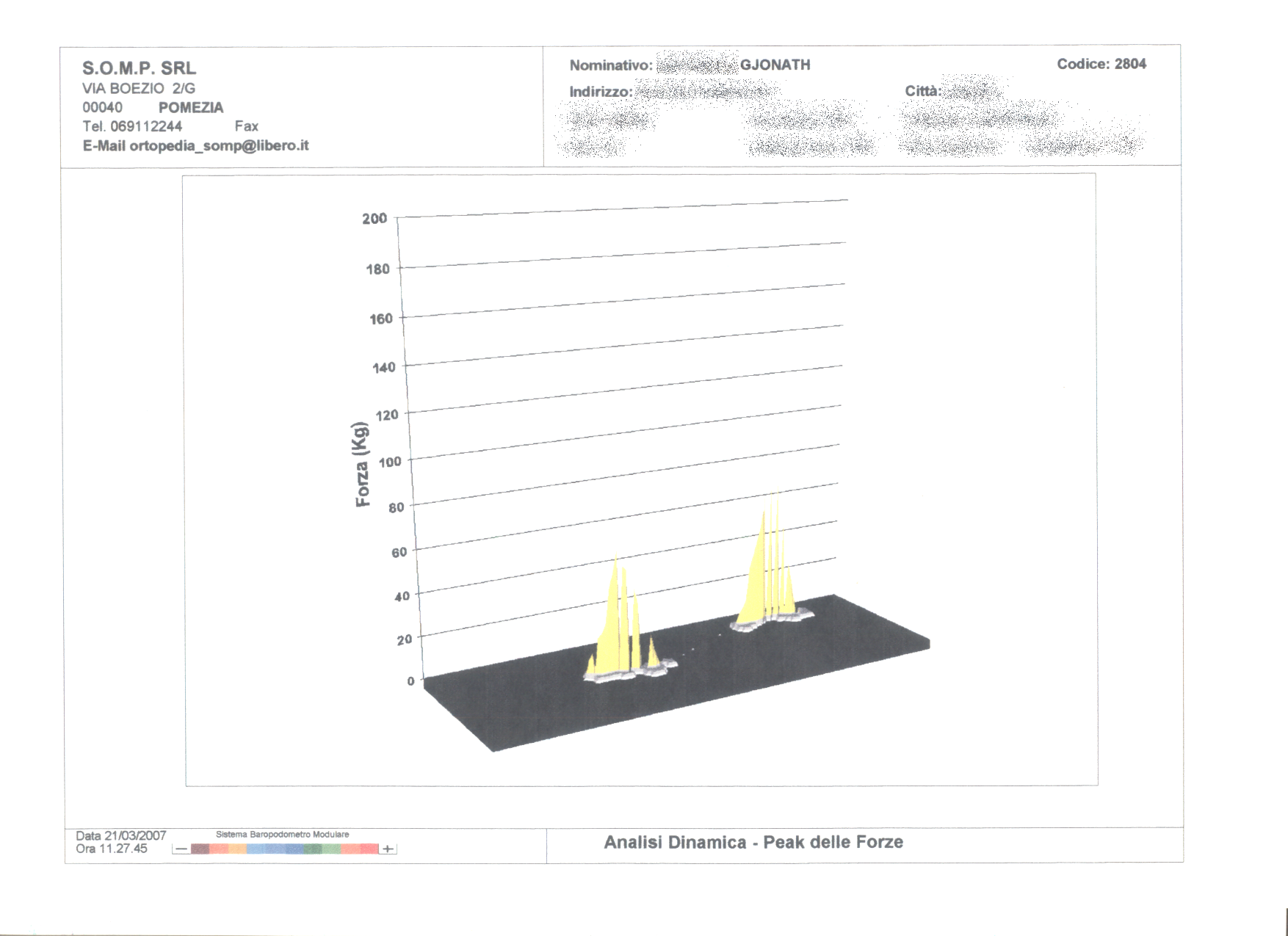1288x936 pixels.
Task: Click the 0 origin label on force axis
Action: tap(410, 681)
